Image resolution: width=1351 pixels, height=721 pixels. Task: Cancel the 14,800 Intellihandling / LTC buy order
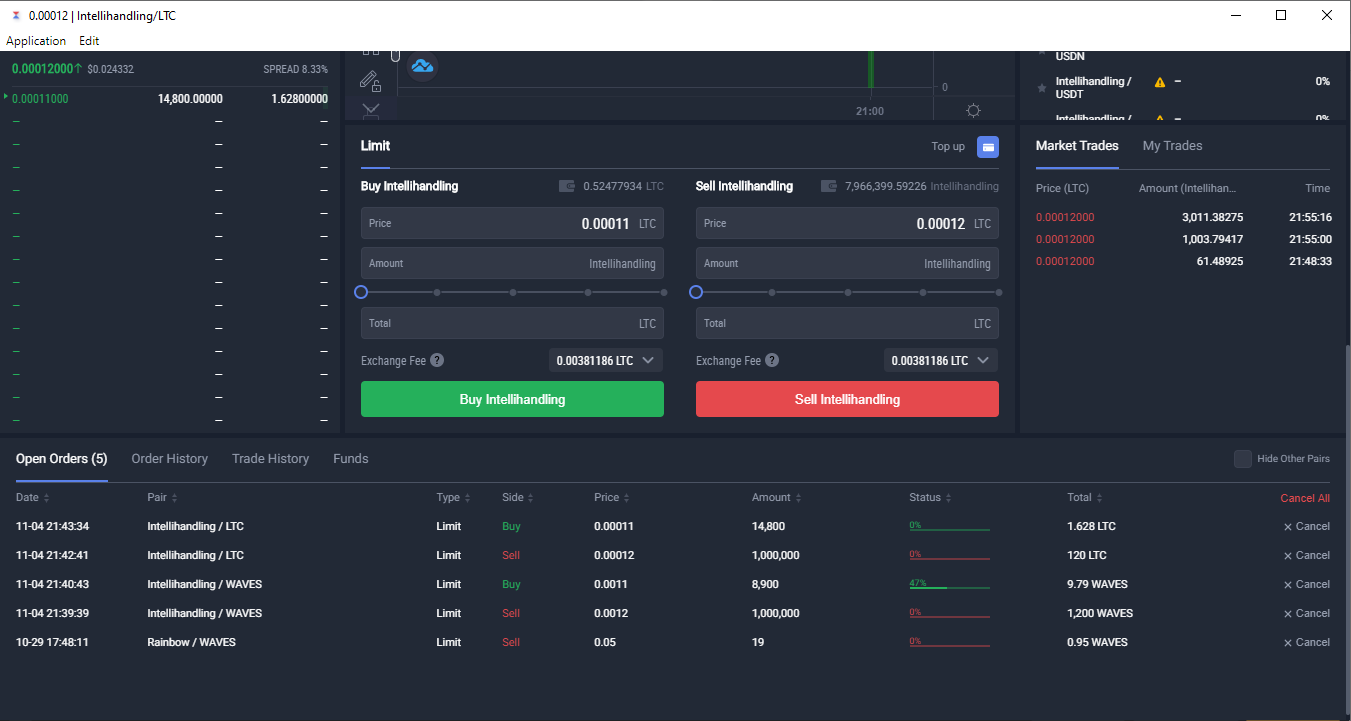click(x=1307, y=526)
